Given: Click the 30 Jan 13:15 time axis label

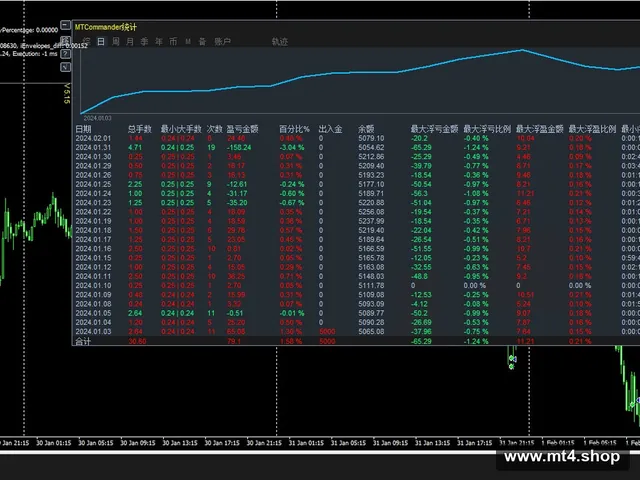Looking at the screenshot, I should (x=180, y=443).
